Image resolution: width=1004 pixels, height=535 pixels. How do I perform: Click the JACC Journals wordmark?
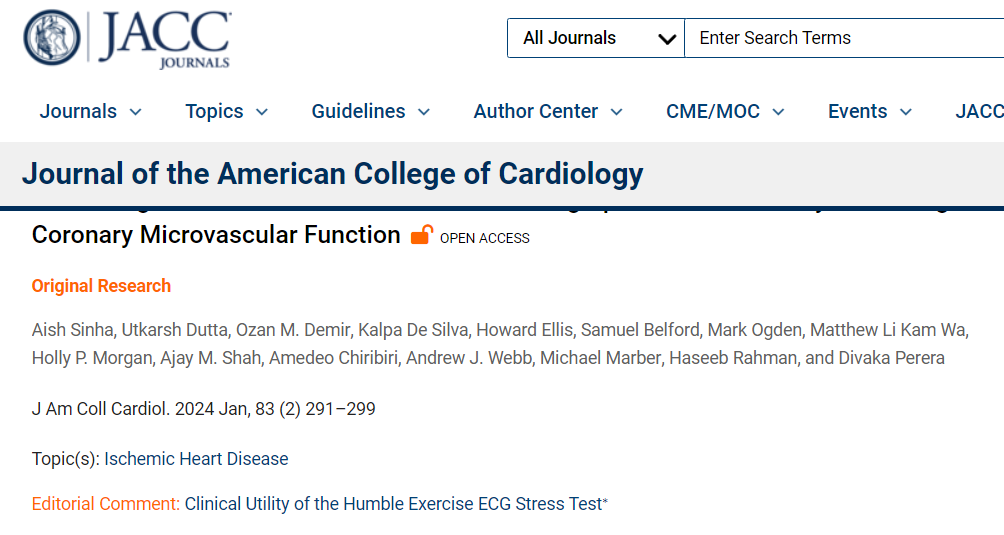coord(165,39)
